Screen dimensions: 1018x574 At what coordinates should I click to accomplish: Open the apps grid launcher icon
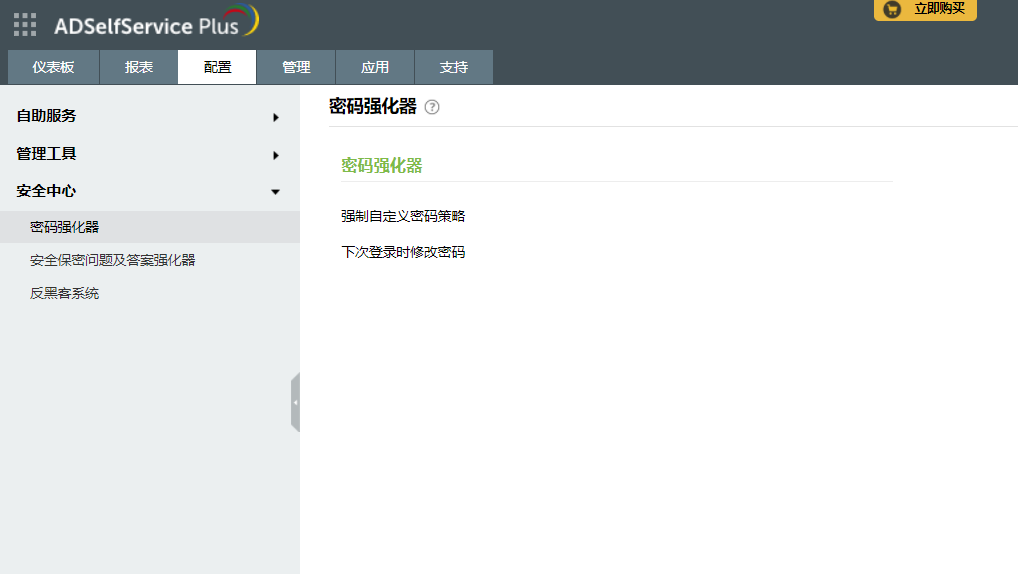click(x=25, y=24)
